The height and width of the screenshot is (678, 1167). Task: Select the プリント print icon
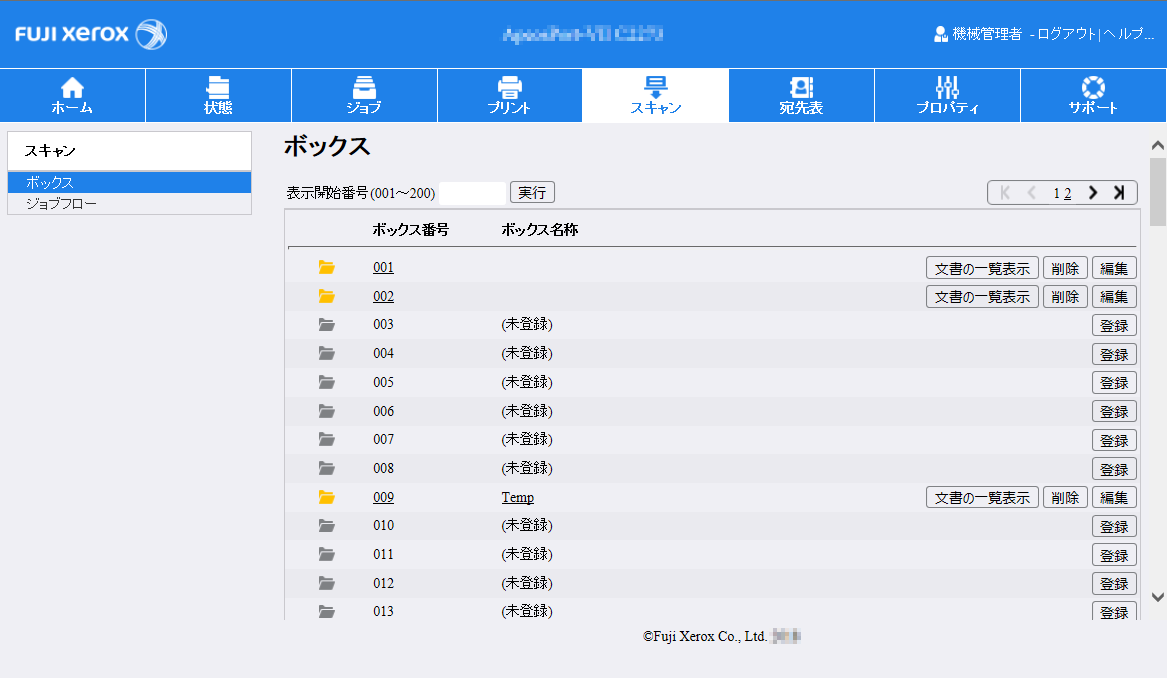point(510,95)
